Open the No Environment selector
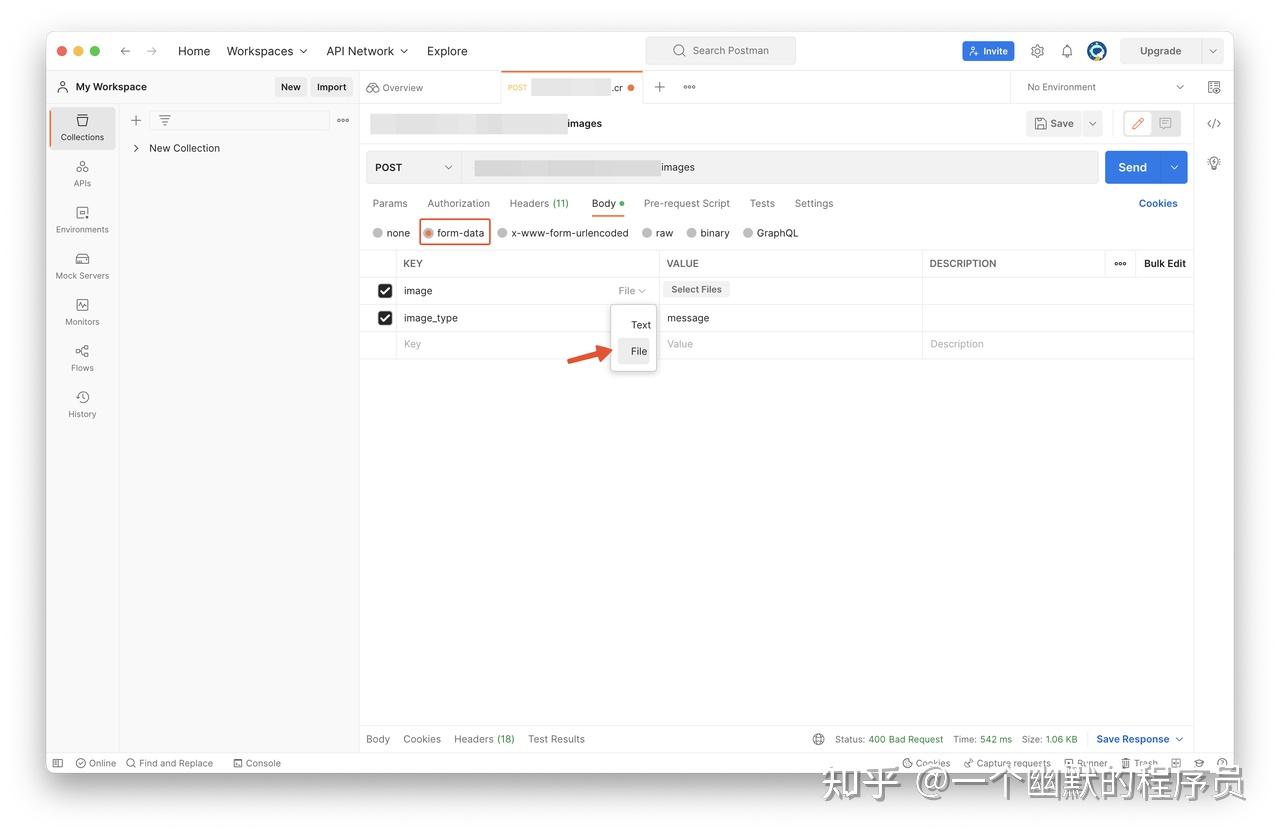 pos(1105,87)
